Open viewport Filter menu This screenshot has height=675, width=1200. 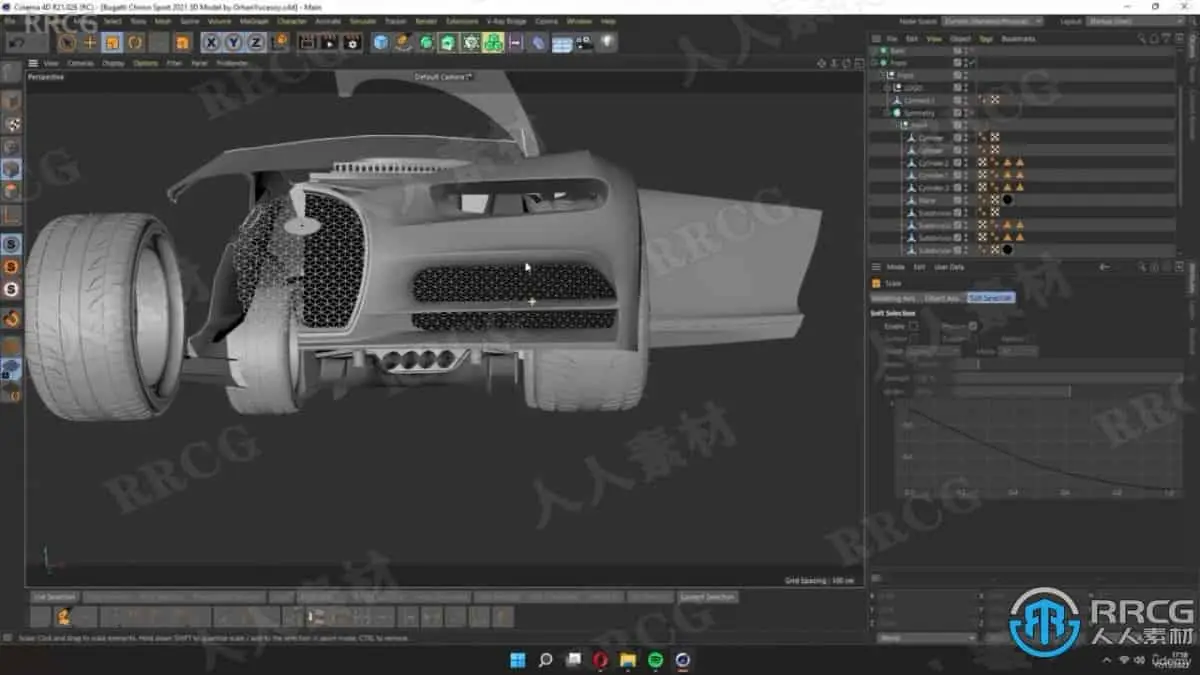(174, 63)
